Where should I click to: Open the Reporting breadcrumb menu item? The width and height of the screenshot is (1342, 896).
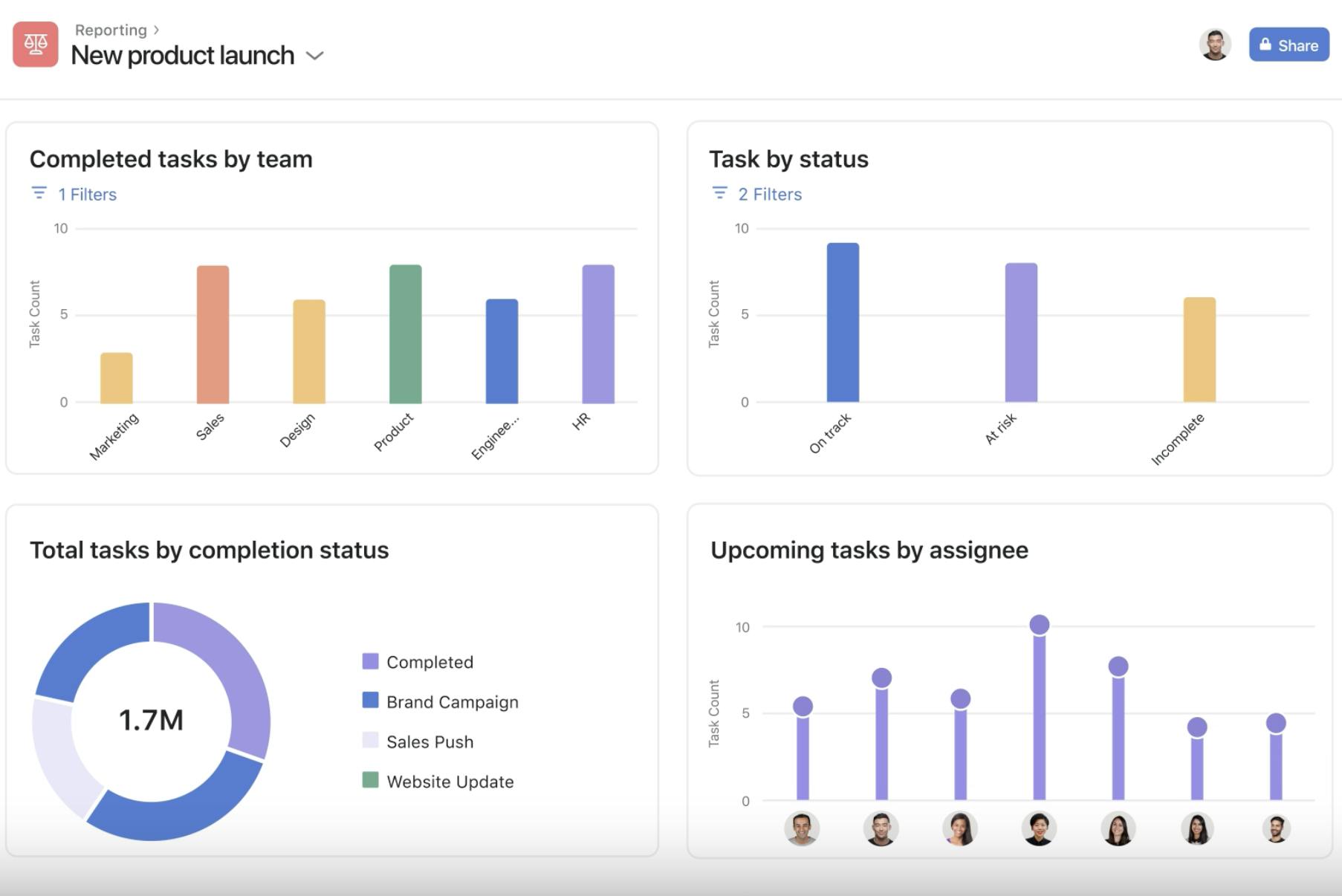point(111,30)
